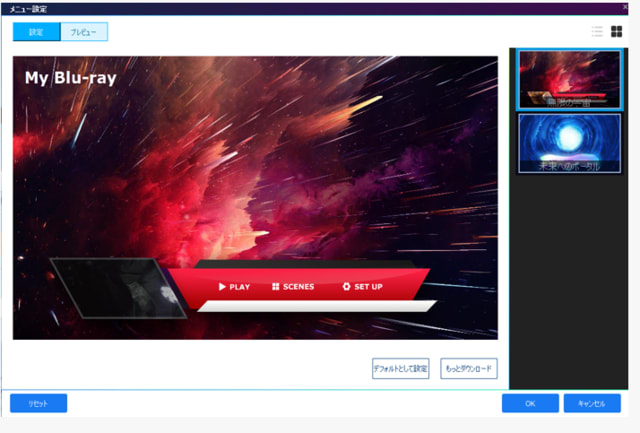Click the SCENES grid icon in menu

[275, 287]
